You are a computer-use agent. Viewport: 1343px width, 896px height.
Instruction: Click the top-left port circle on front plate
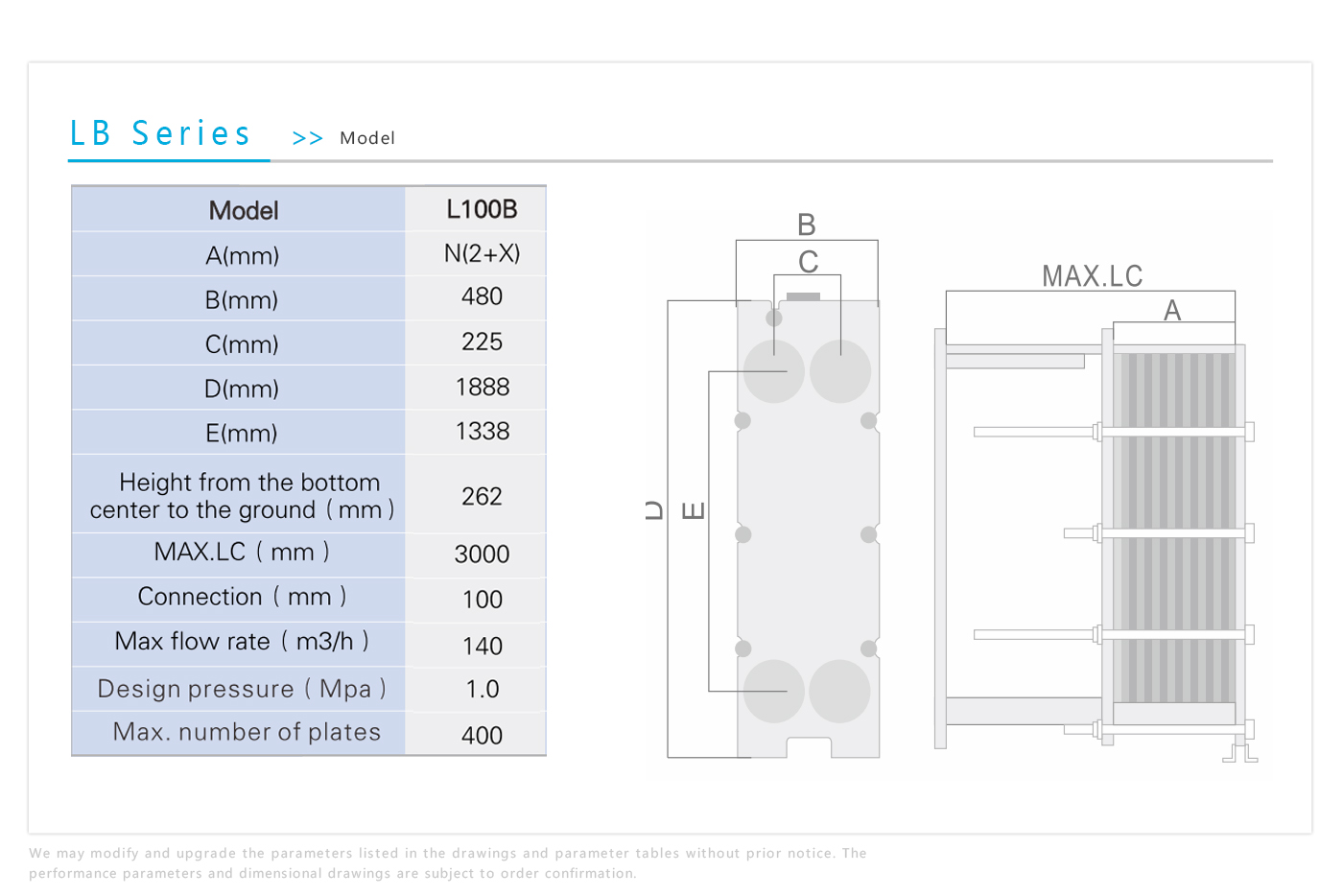coord(774,371)
